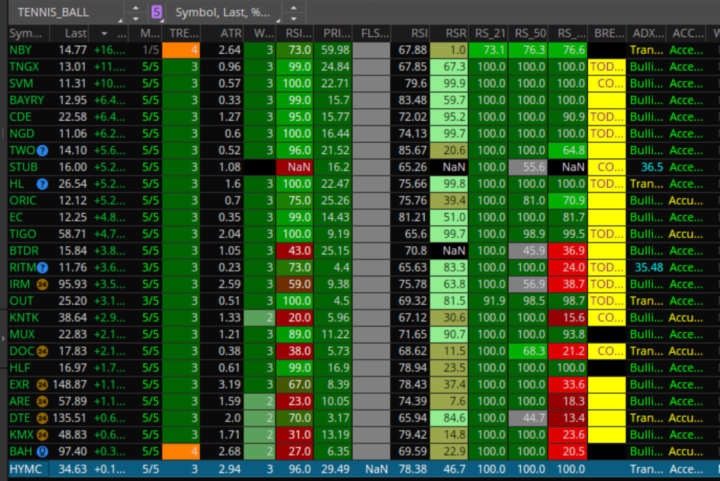Click the blue question mark icon next to HL

pos(42,184)
